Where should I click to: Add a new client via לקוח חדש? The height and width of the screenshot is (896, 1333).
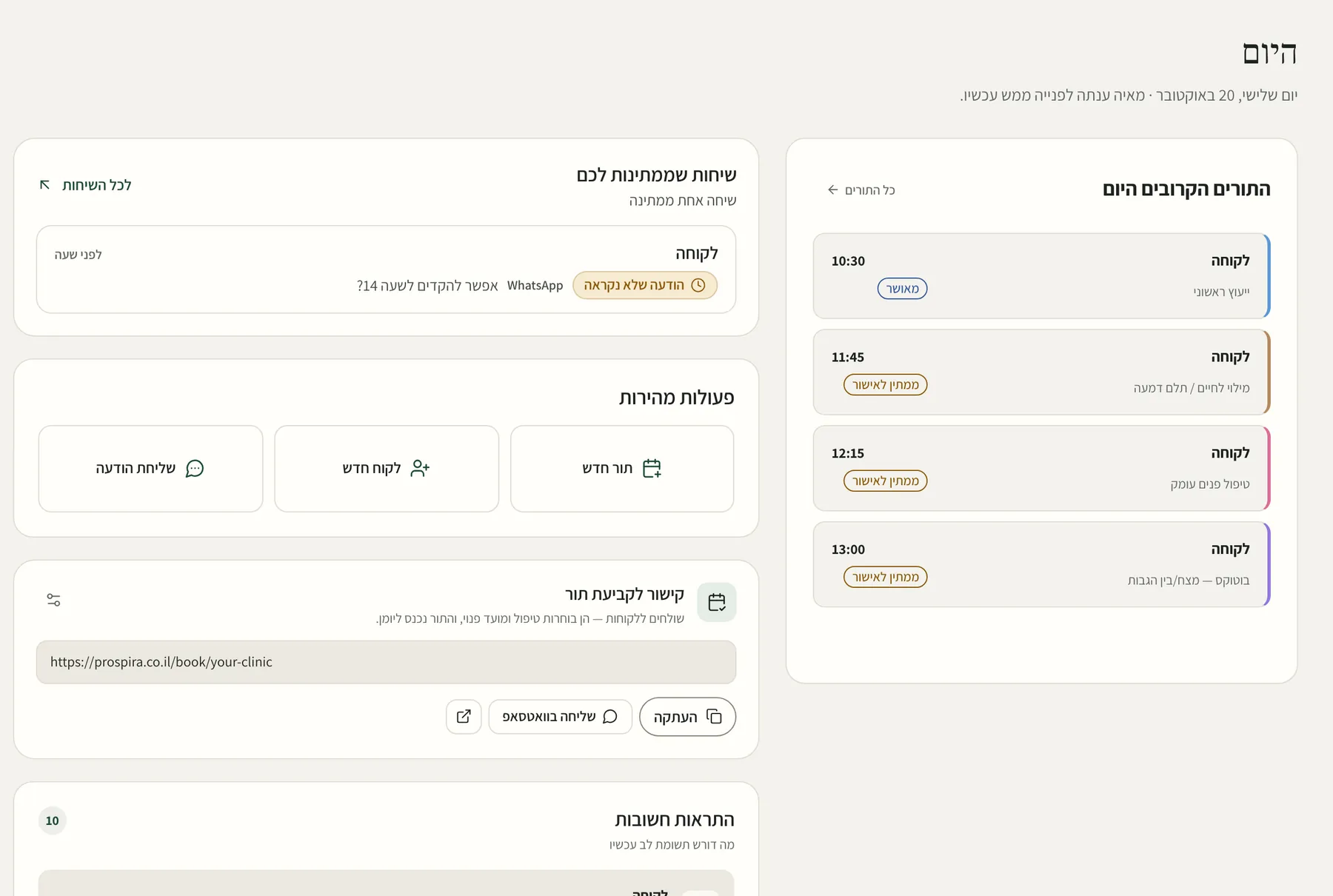(x=387, y=469)
